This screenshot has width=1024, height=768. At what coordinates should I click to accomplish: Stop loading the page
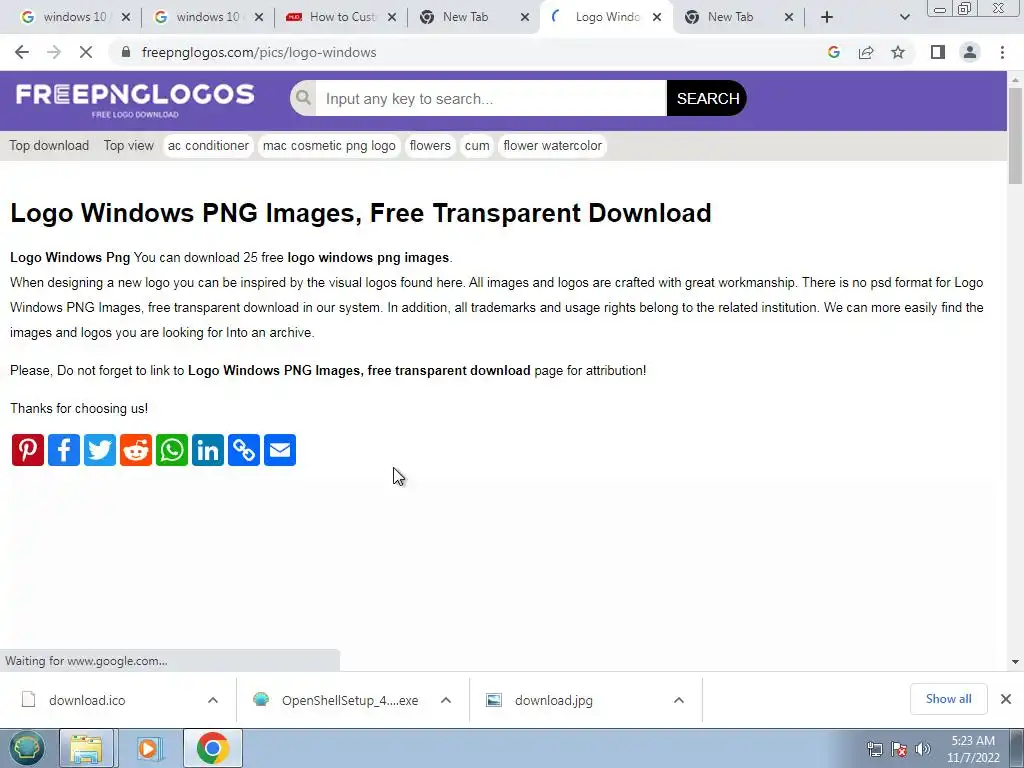tap(86, 52)
